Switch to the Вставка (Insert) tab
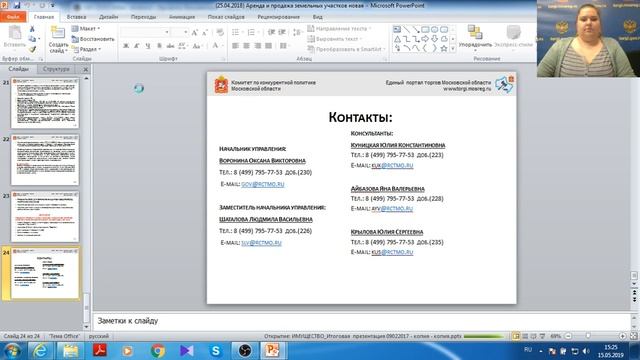Screen dimensions: 640x360 click(x=76, y=17)
